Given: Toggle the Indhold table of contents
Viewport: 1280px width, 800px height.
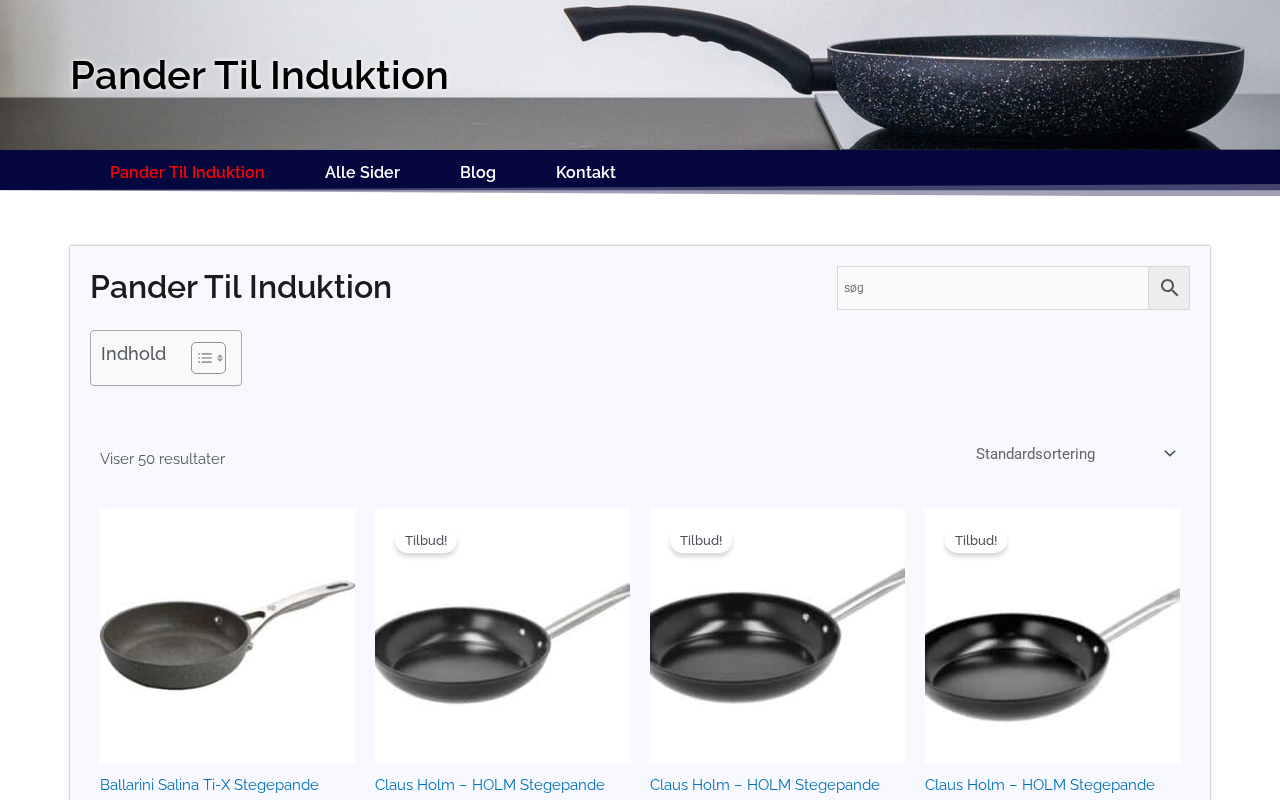Looking at the screenshot, I should pyautogui.click(x=208, y=358).
